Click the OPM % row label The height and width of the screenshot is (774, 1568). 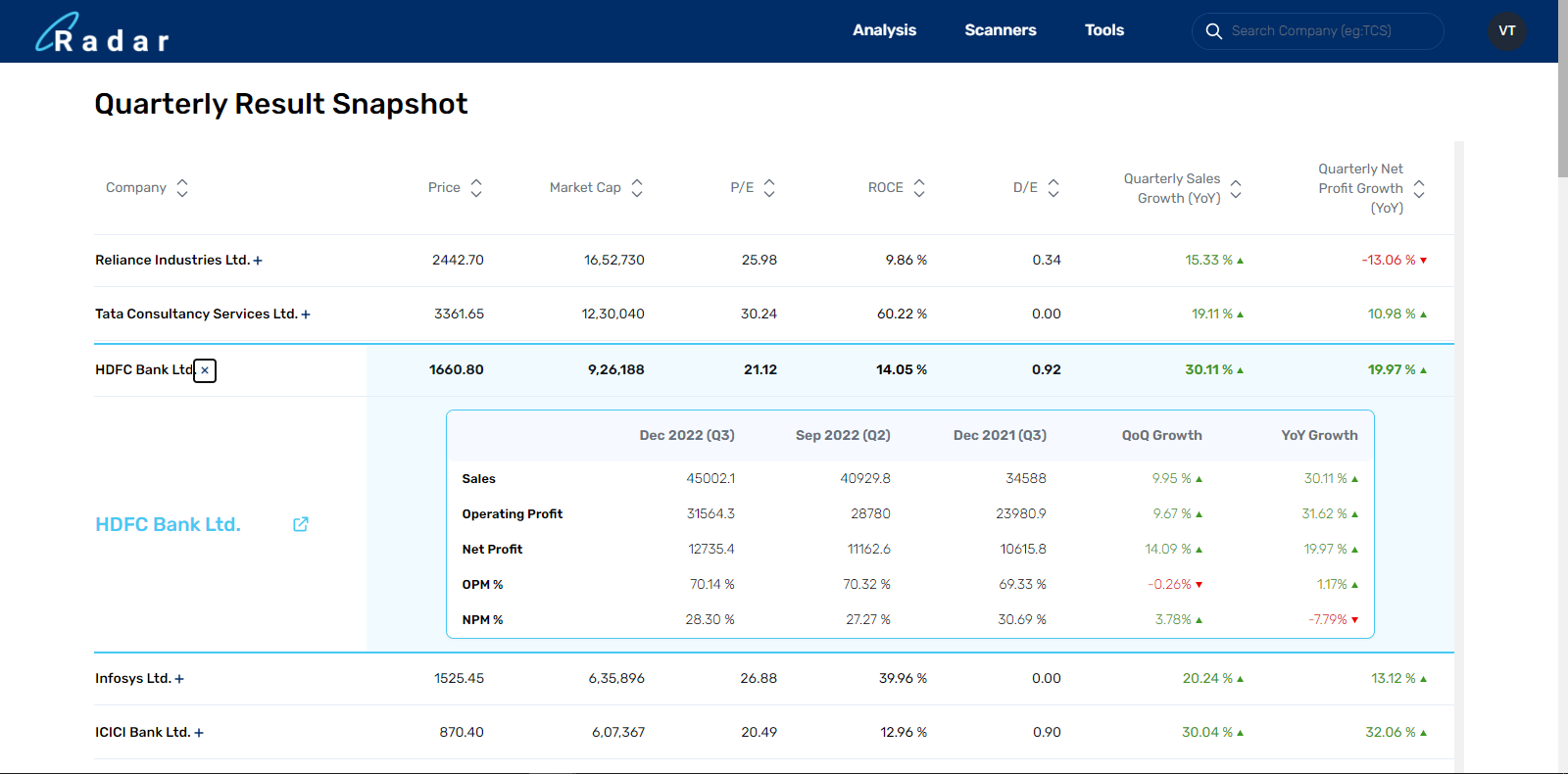pos(482,584)
